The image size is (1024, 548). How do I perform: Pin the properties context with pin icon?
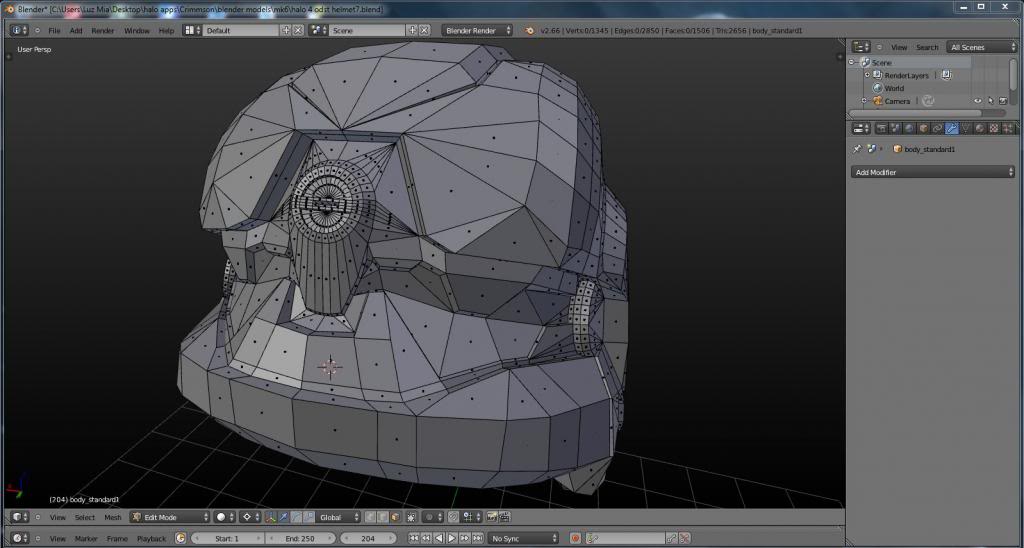coord(857,149)
